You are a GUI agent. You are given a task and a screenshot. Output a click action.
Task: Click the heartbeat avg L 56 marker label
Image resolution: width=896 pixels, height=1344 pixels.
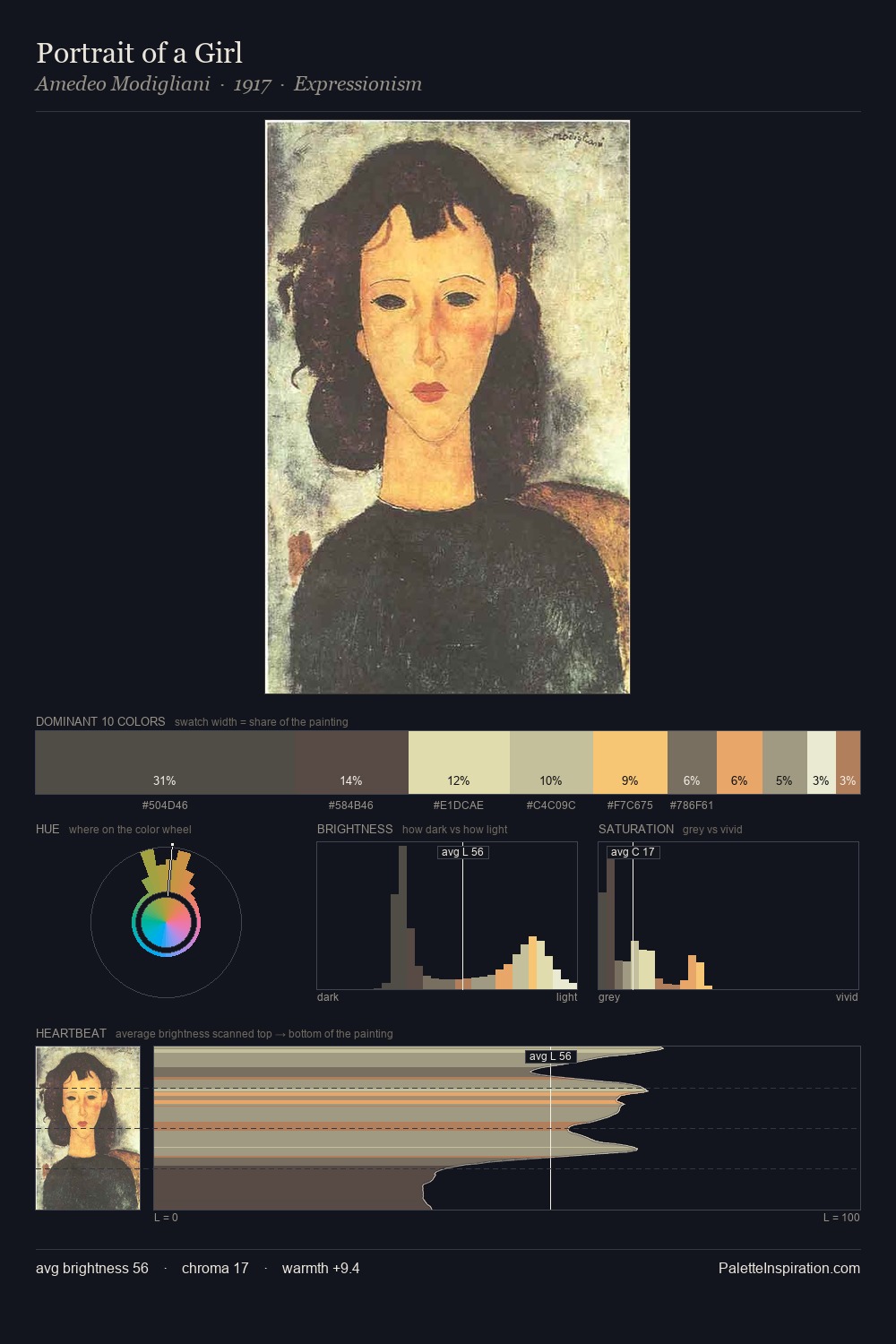point(550,1056)
